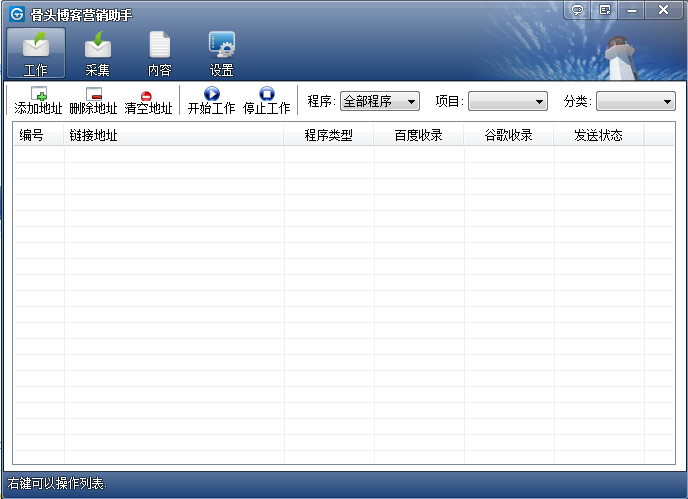Click the speech bubble feedback icon in title bar
Viewport: 688px width, 499px height.
click(577, 10)
